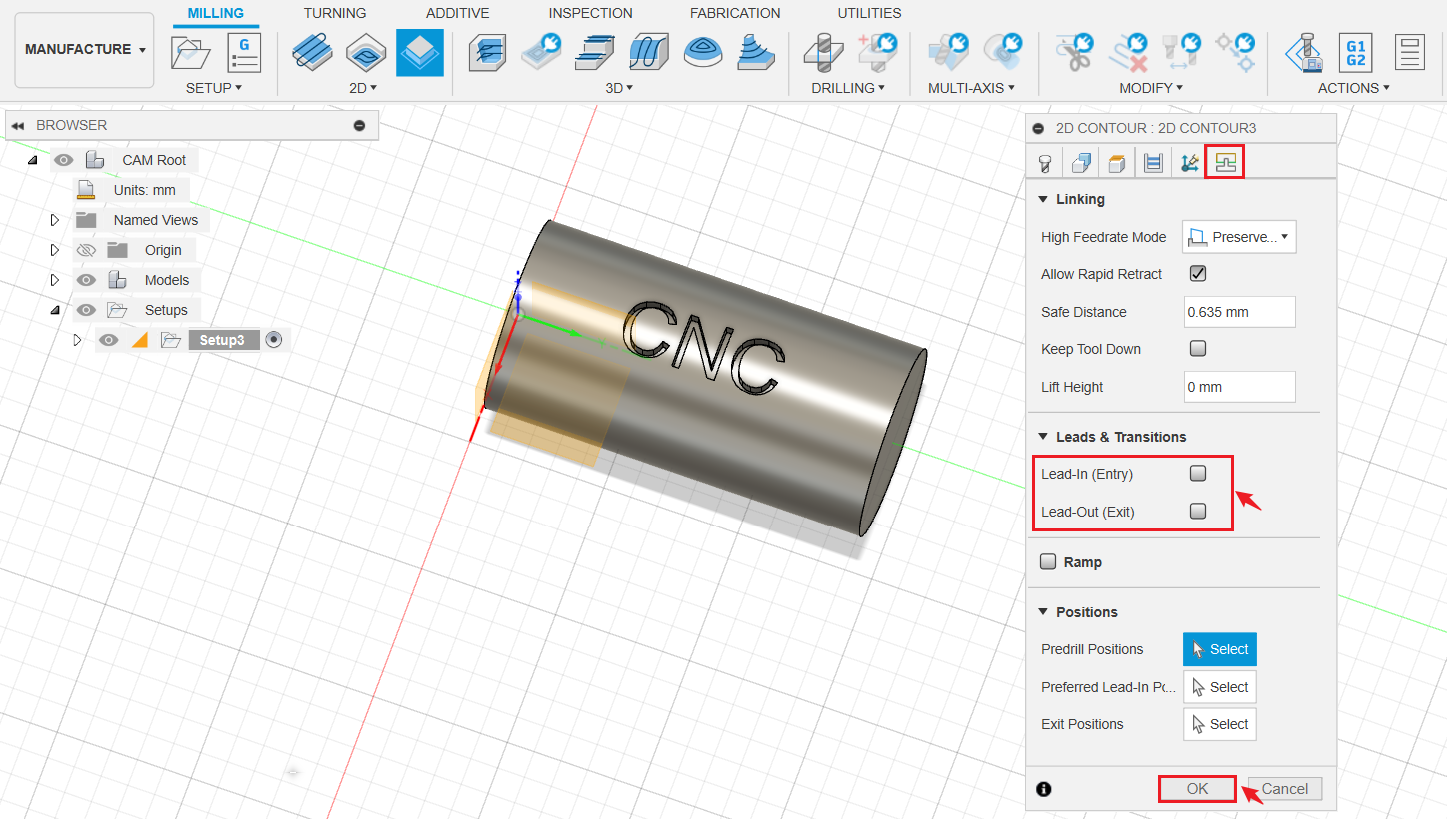
Task: Enable the Ramp checkbox
Action: coord(1047,561)
